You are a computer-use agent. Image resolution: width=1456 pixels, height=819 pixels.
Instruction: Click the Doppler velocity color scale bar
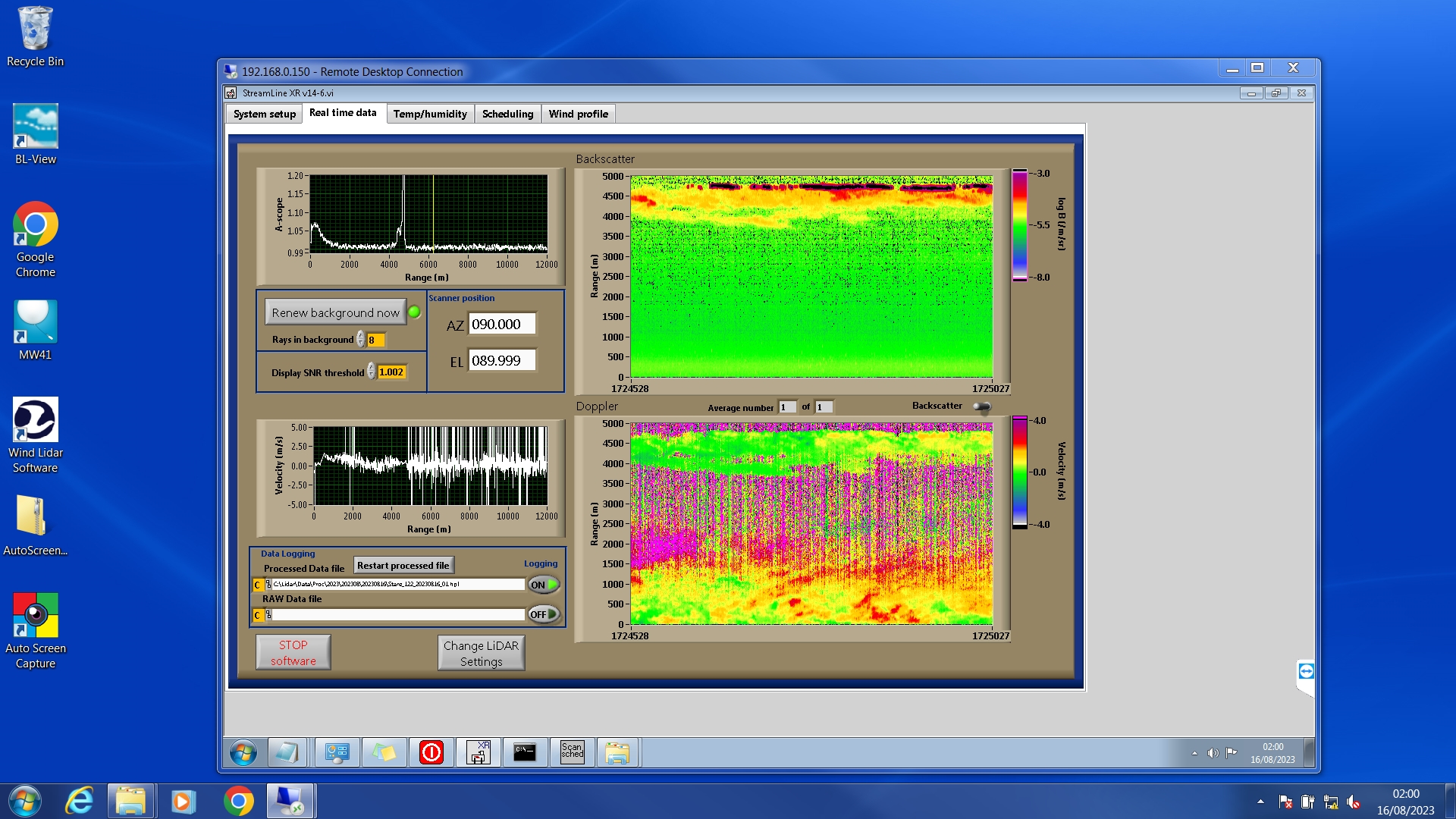(x=1019, y=472)
